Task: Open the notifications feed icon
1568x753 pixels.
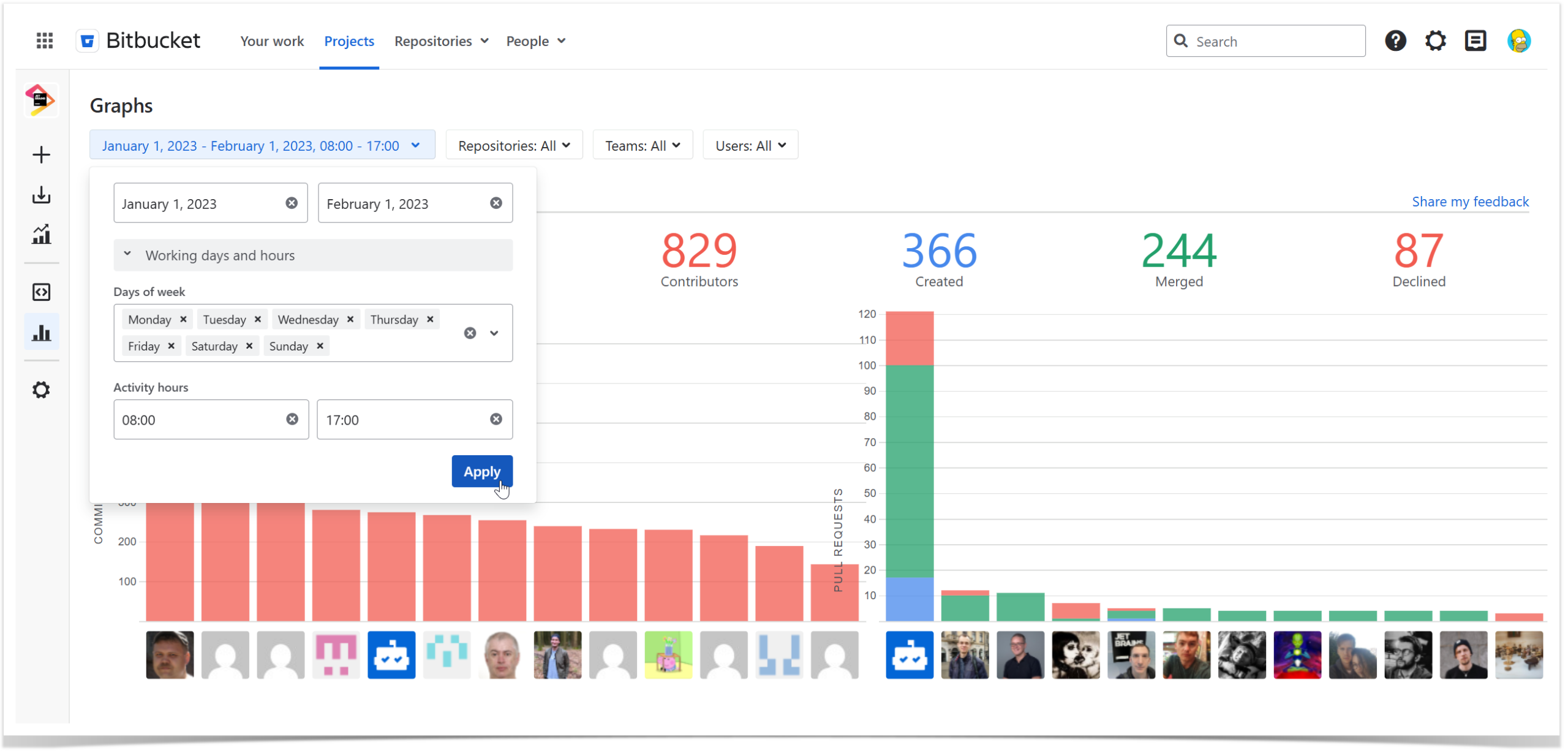Action: pos(1476,41)
